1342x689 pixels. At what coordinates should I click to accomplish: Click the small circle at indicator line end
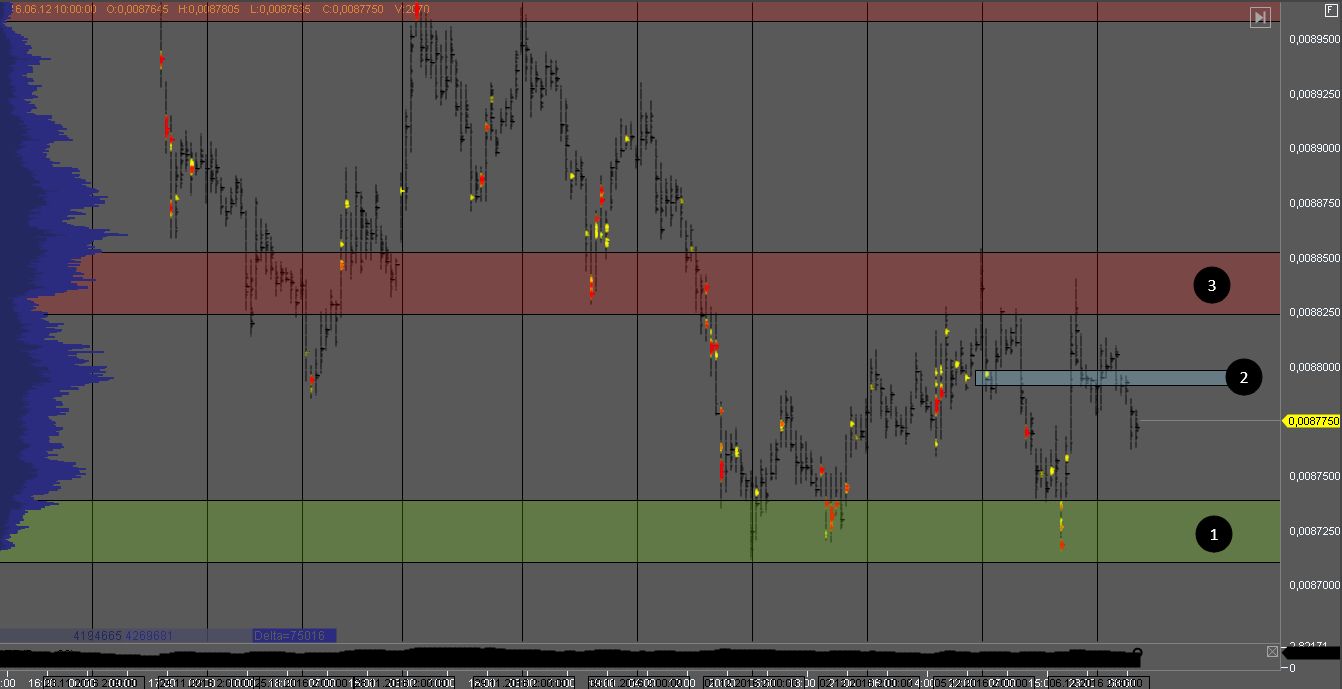tap(1137, 653)
